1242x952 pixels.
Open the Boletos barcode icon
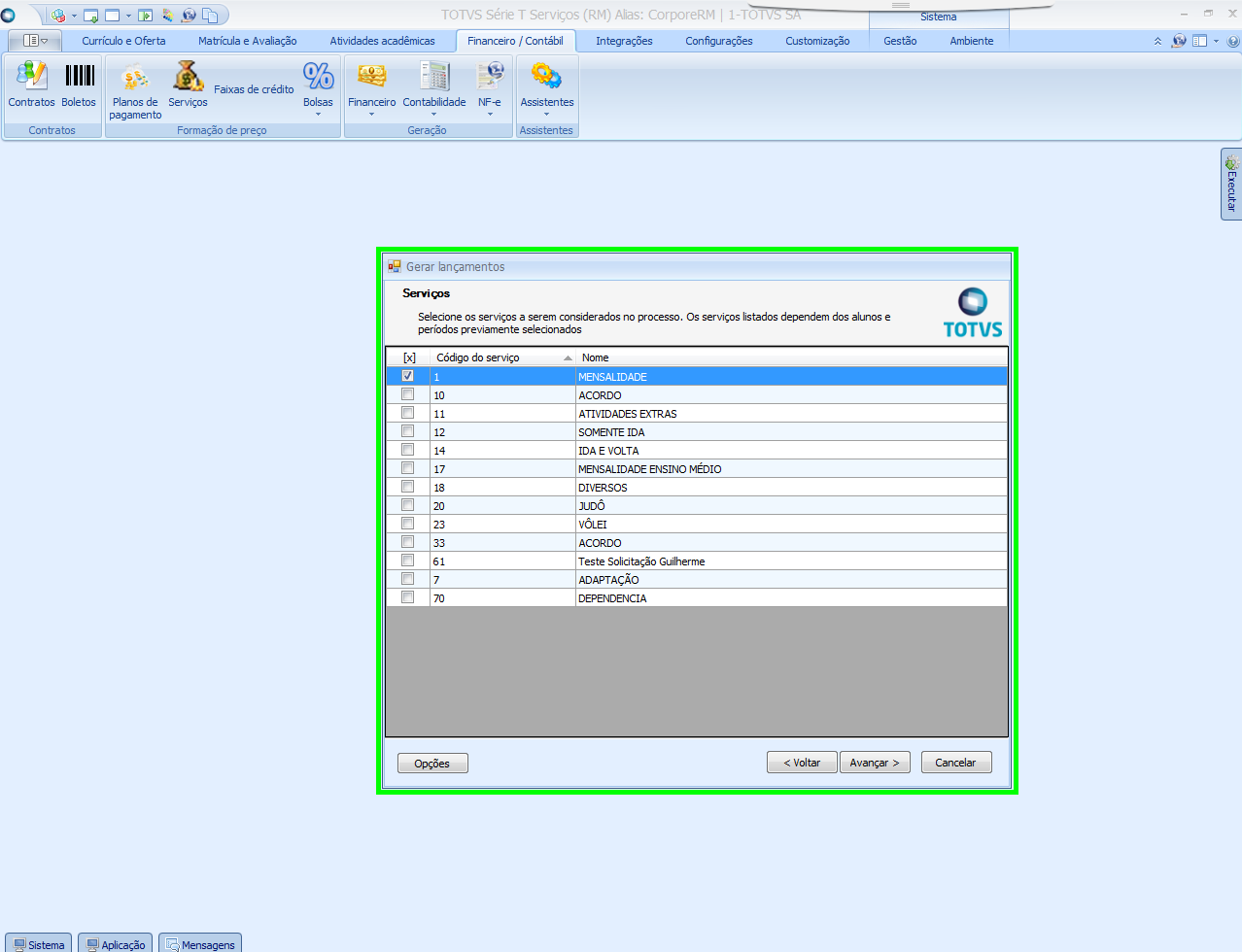pyautogui.click(x=79, y=76)
